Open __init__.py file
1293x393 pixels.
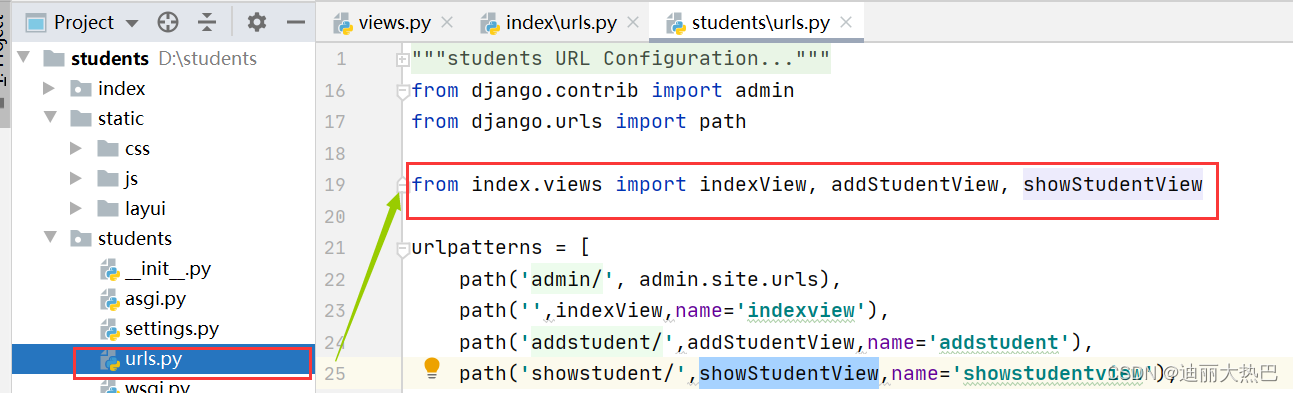click(167, 268)
